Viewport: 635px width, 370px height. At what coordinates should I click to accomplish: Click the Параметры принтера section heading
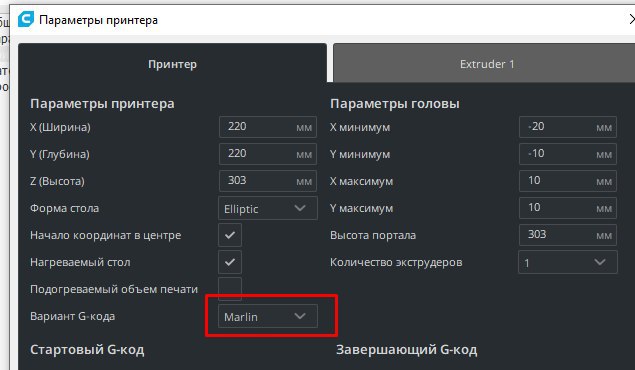(x=102, y=104)
